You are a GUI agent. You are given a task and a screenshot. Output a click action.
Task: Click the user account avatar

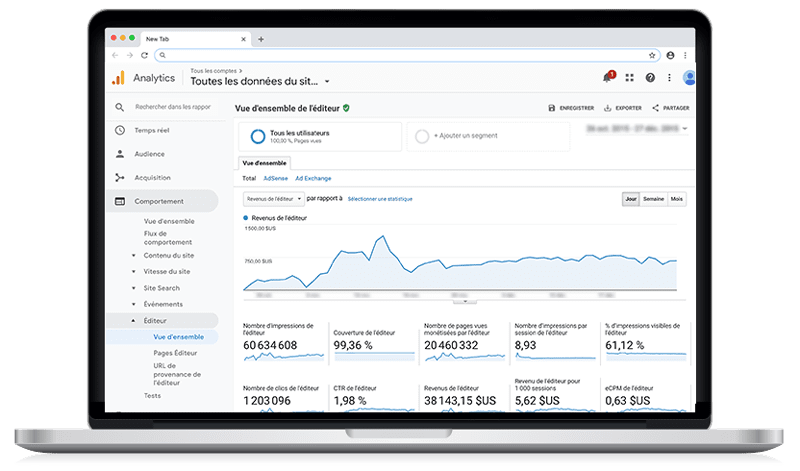pos(689,78)
